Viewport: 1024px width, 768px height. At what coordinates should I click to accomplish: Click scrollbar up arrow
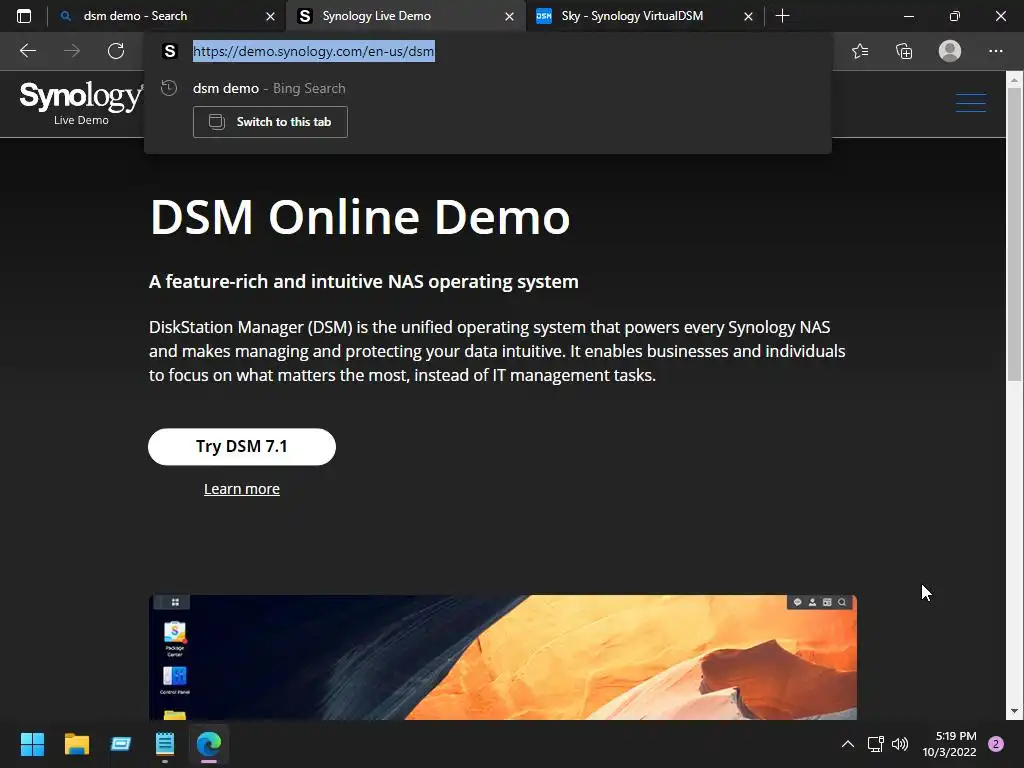click(1014, 80)
